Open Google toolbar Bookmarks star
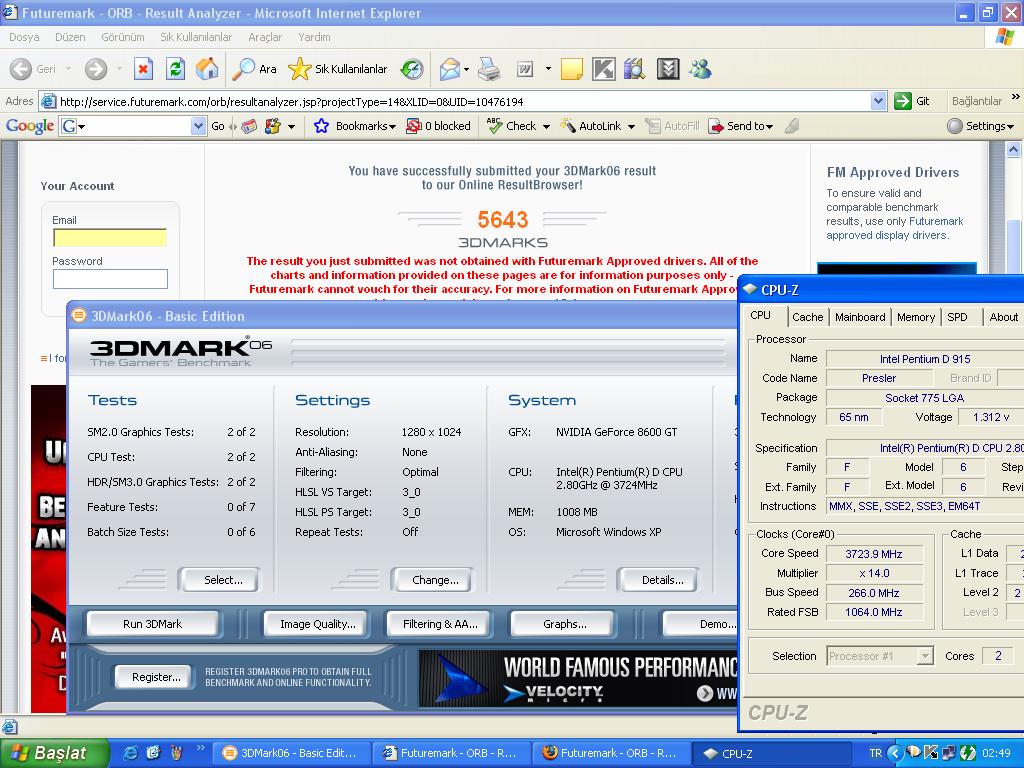This screenshot has width=1024, height=768. tap(321, 126)
